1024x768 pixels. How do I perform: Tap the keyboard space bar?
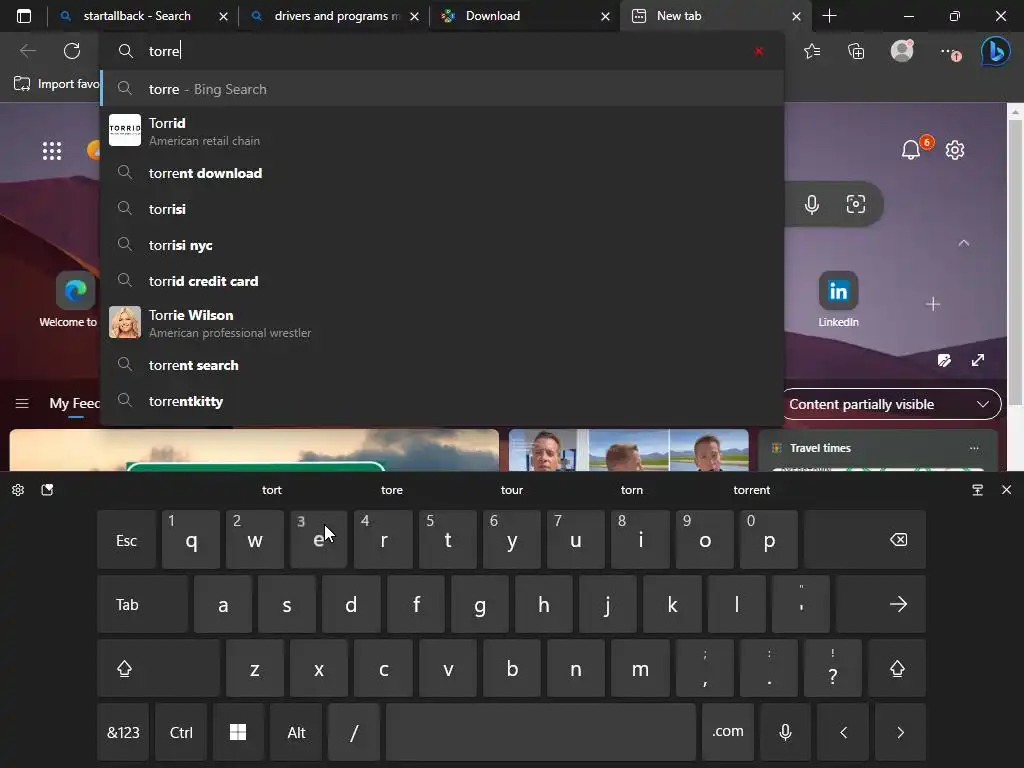(x=541, y=732)
